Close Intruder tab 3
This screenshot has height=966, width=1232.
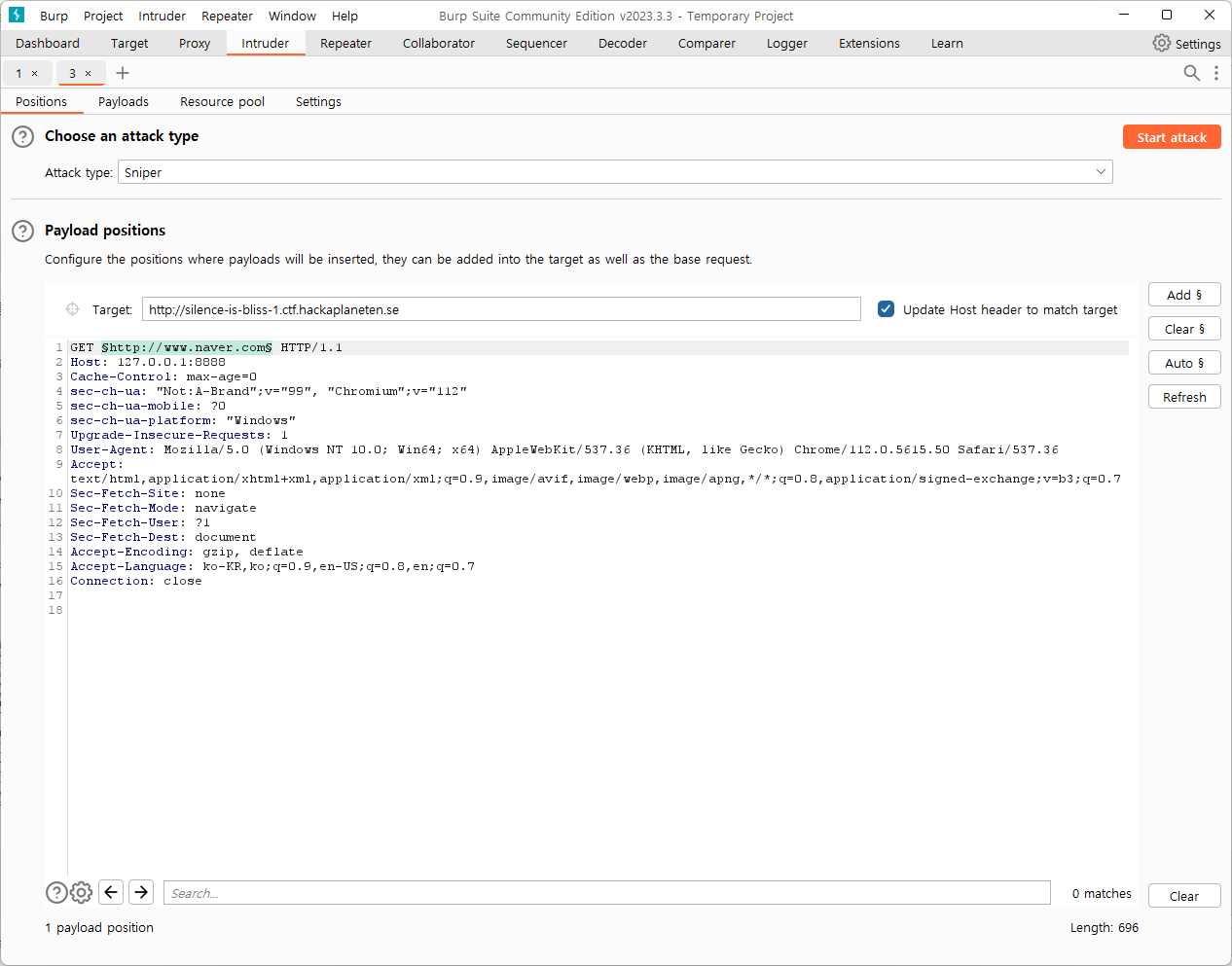[88, 73]
